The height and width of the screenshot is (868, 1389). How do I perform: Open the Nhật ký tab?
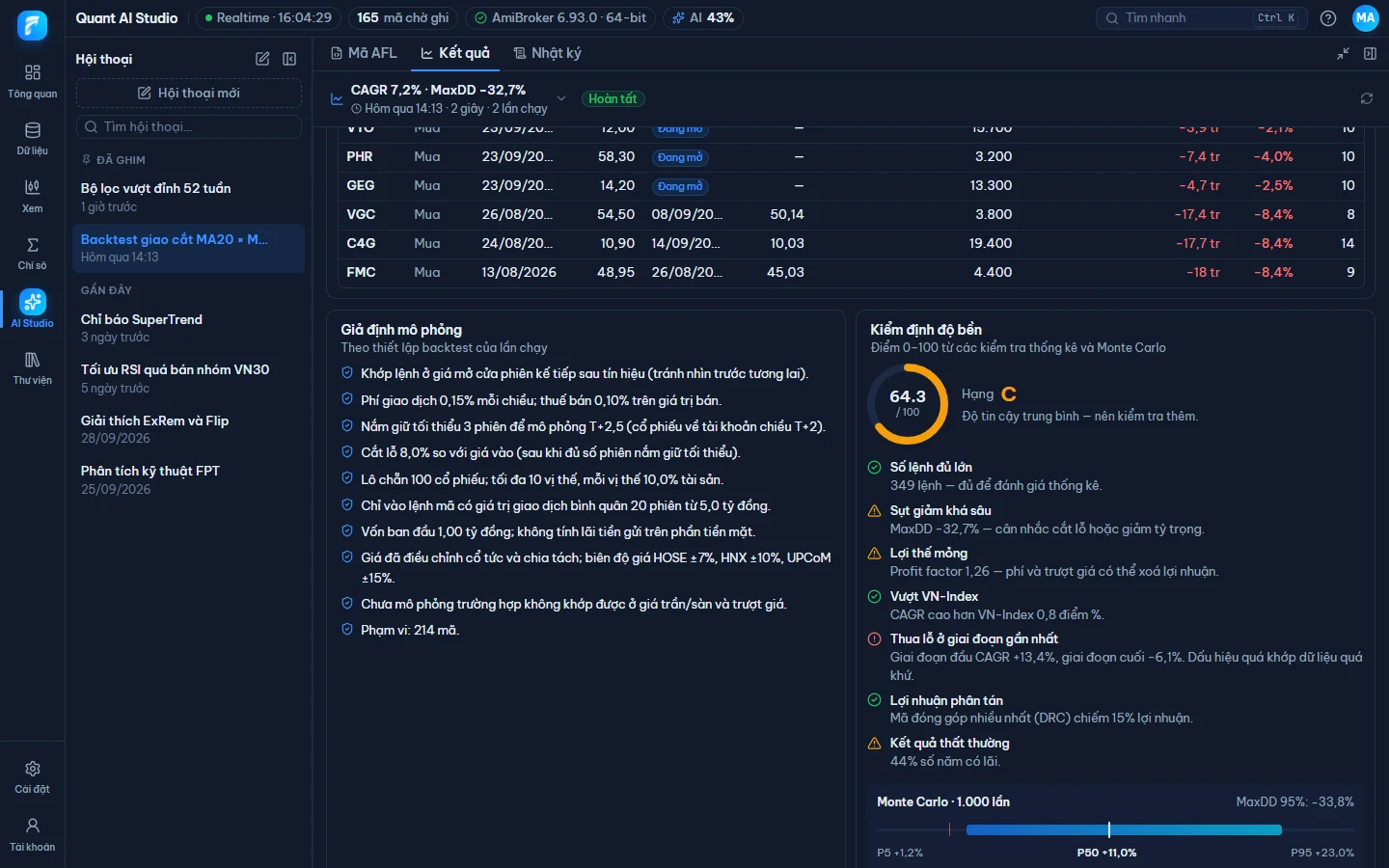tap(547, 53)
